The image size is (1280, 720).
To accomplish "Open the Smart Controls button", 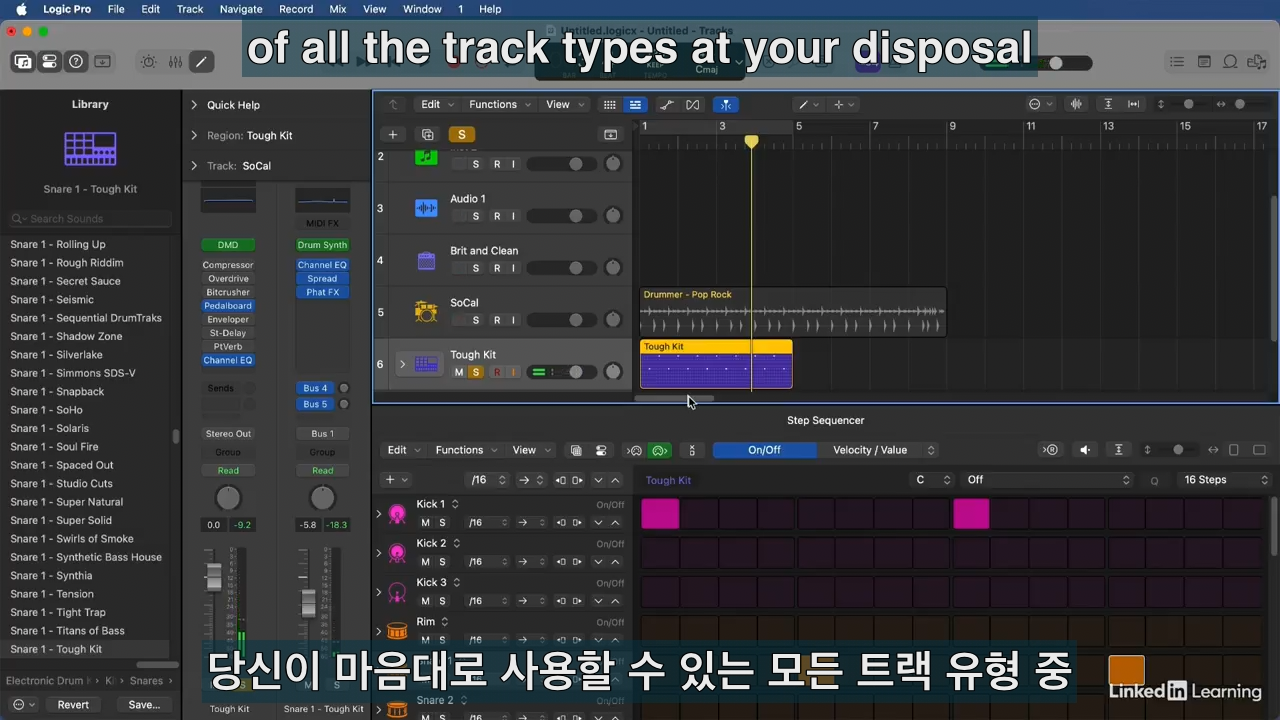I will click(x=148, y=62).
